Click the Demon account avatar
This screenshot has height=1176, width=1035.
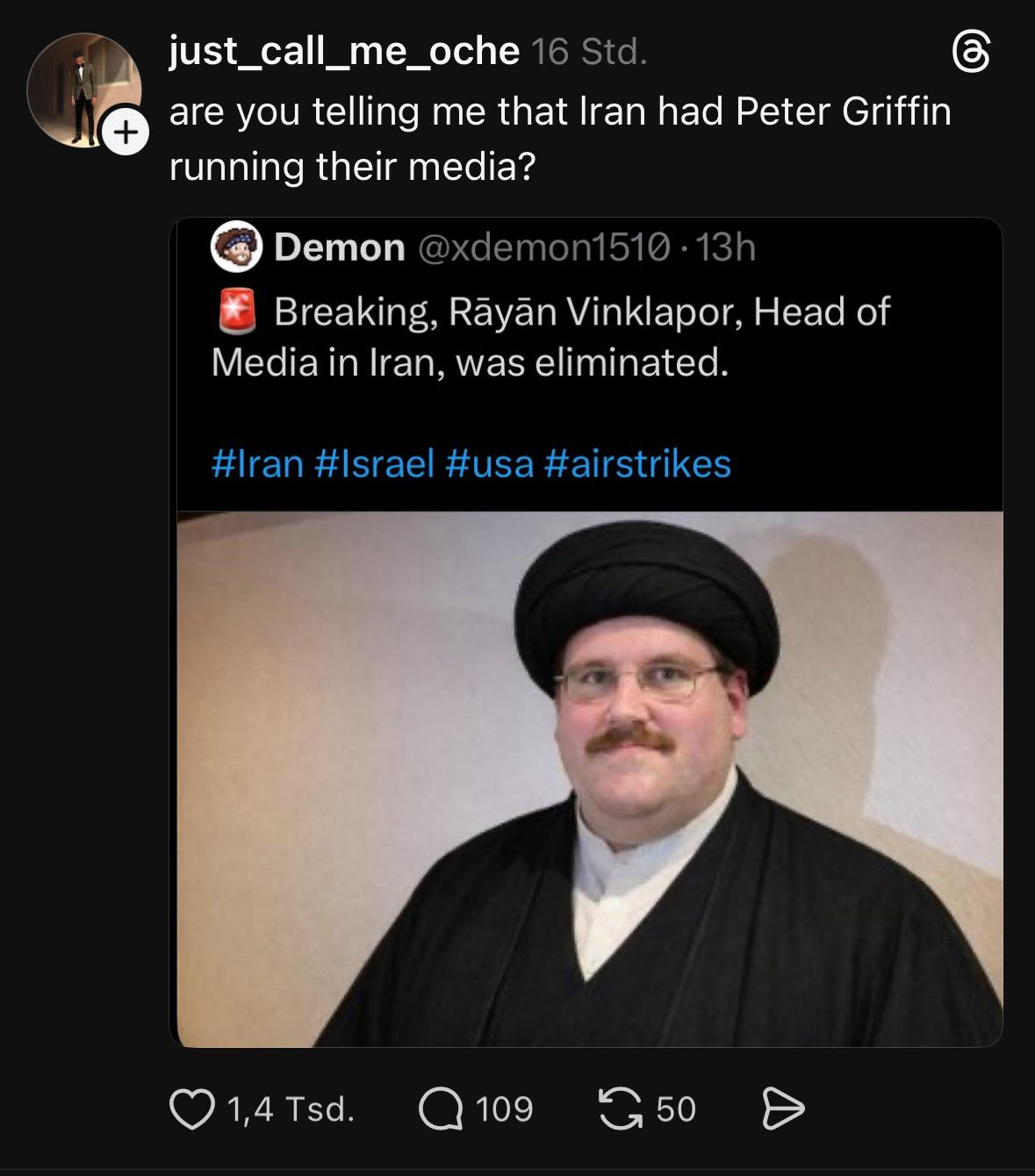click(x=237, y=247)
